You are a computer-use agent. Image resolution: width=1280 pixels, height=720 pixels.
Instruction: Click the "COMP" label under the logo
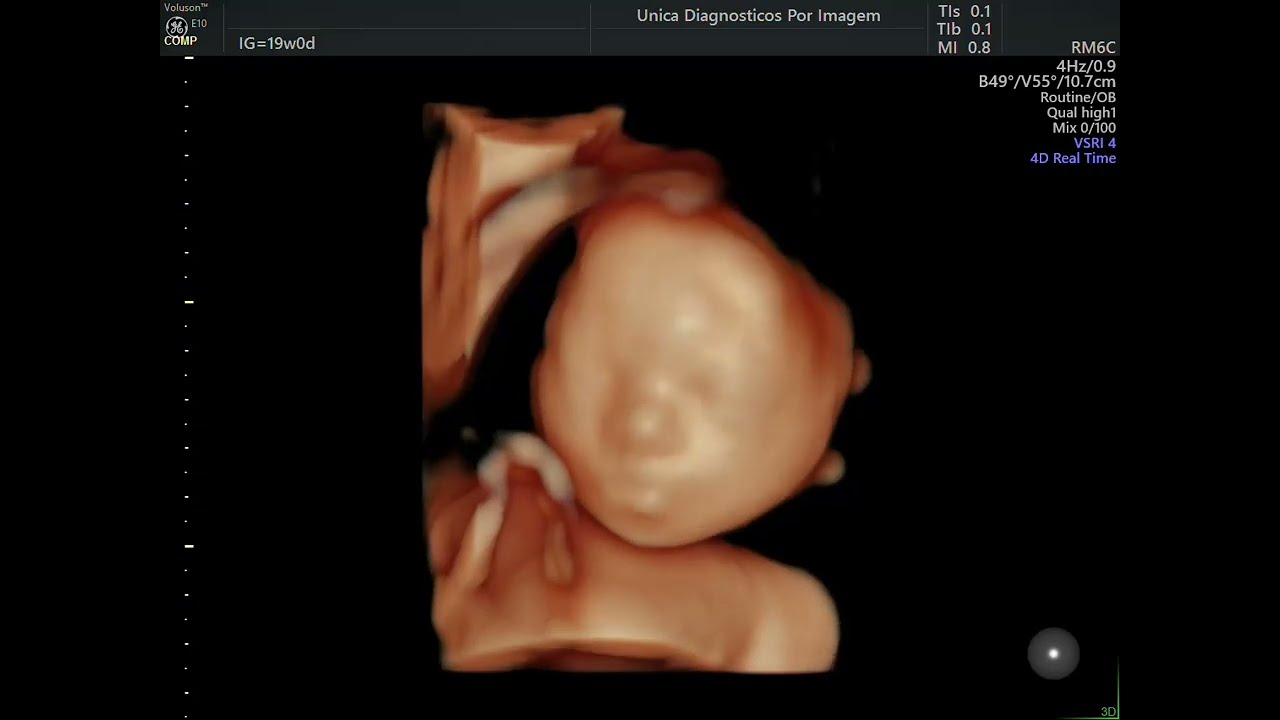coord(181,41)
